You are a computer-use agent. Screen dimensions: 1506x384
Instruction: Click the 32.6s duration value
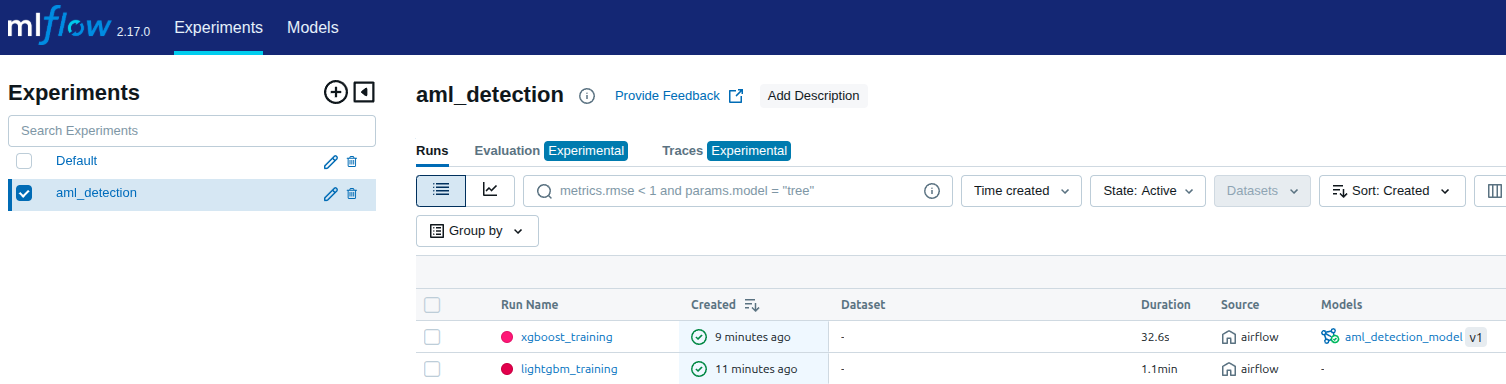pyautogui.click(x=1156, y=337)
